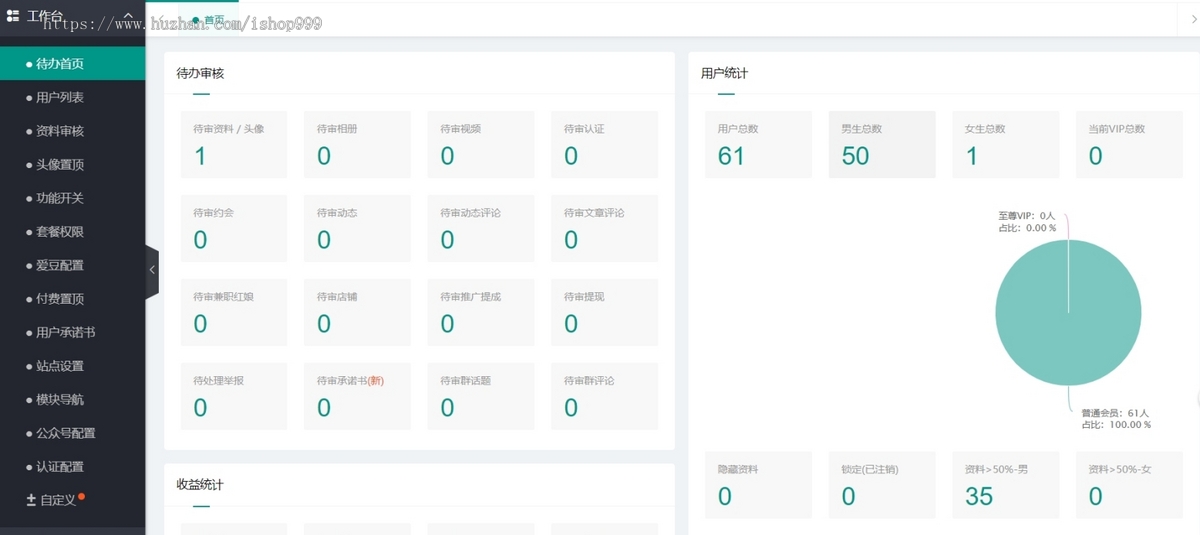Open 资料审核 in the sidebar
Screen dimensions: 1200x535
point(72,131)
